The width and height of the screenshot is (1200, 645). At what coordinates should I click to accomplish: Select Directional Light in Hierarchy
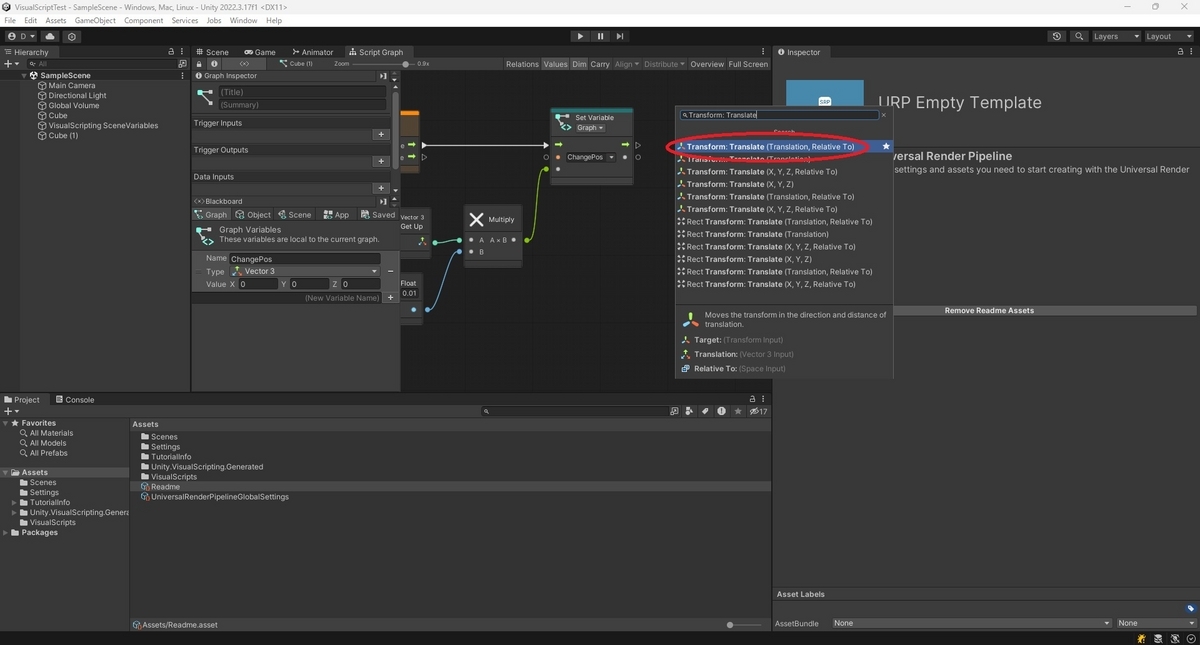coord(77,96)
